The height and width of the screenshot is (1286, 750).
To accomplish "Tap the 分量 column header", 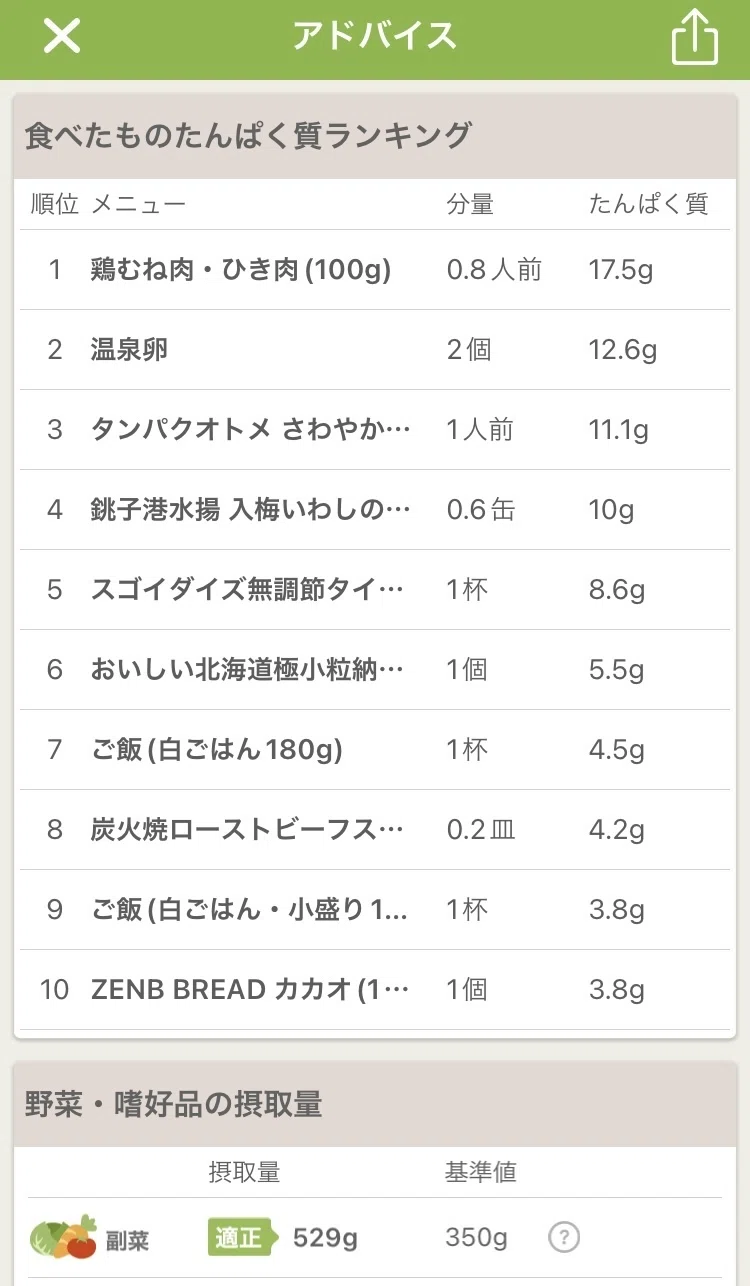I will click(x=470, y=204).
